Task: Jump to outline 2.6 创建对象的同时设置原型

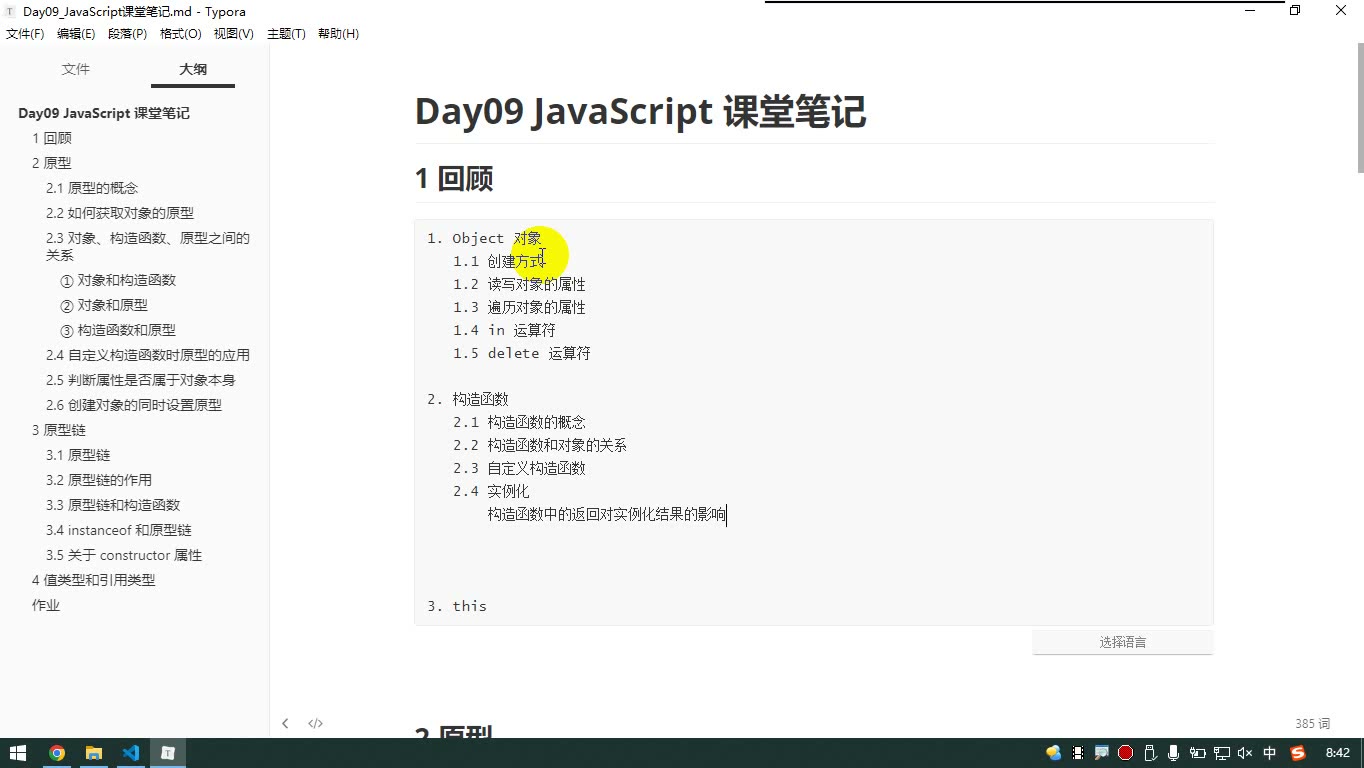Action: pos(134,405)
